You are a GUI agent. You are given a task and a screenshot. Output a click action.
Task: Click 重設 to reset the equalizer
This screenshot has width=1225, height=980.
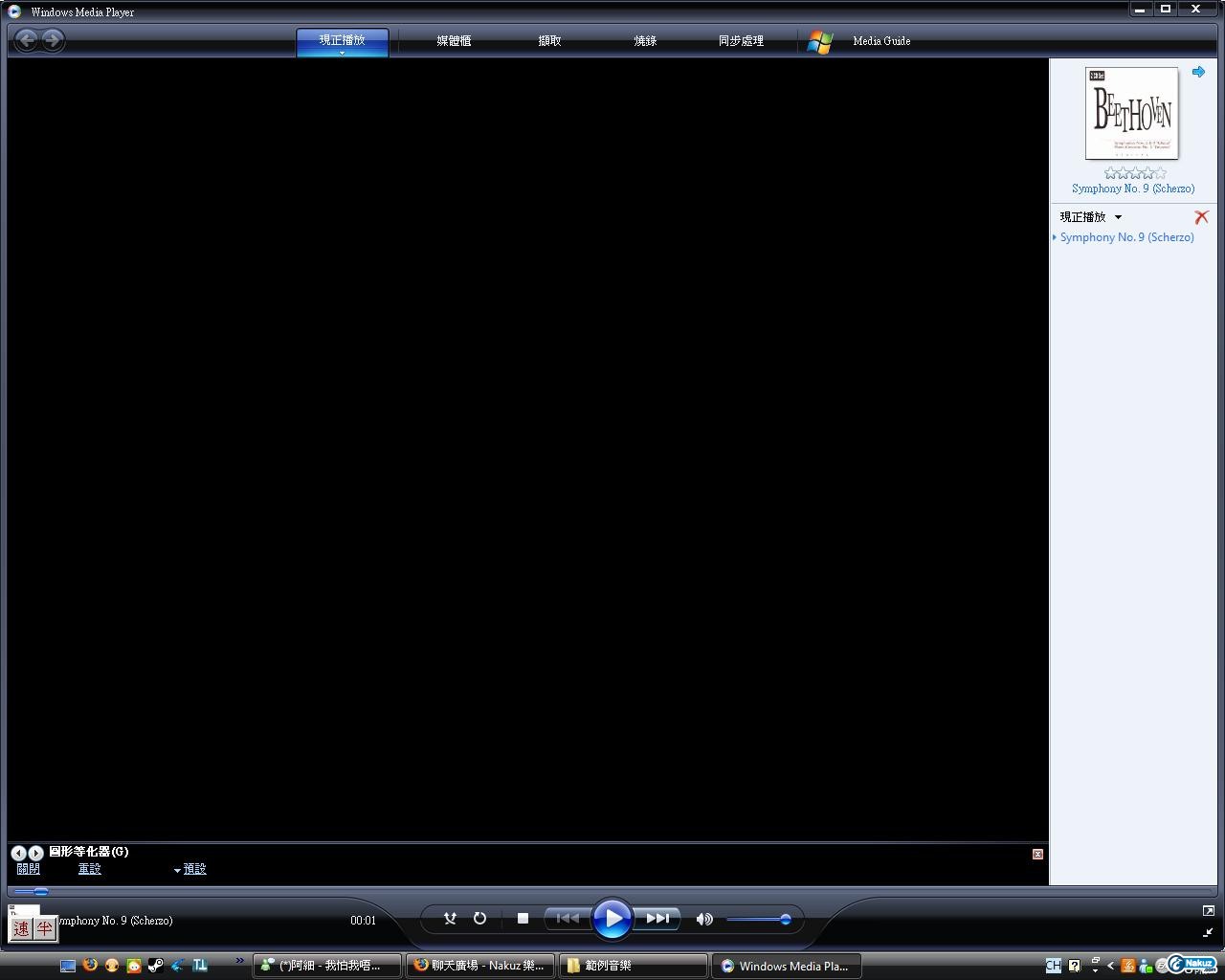tap(89, 869)
